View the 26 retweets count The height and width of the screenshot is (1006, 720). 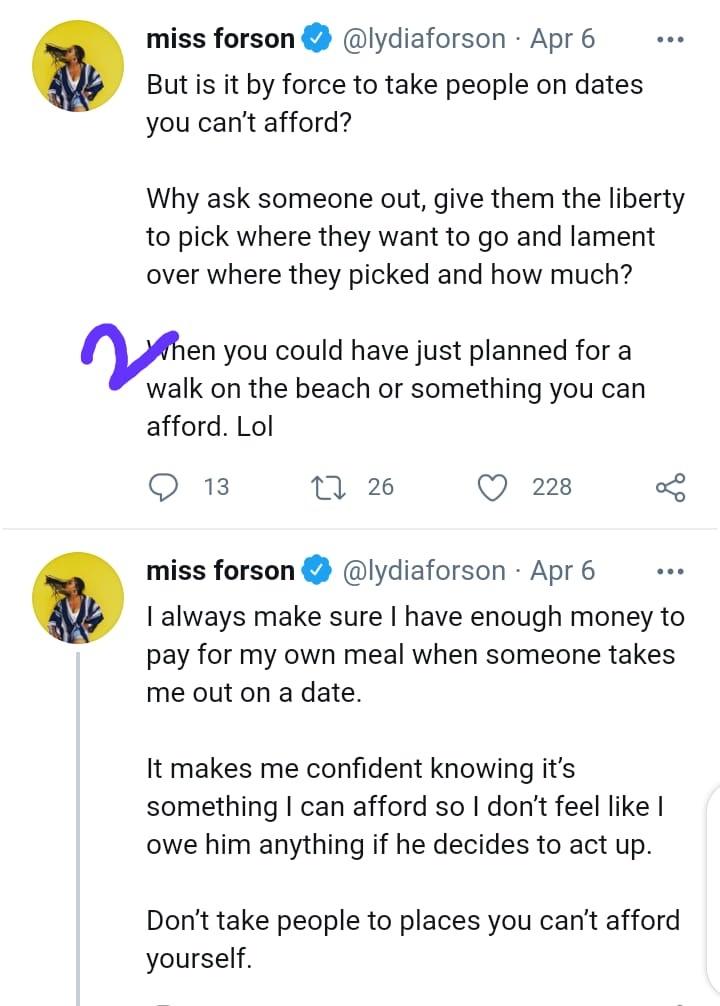click(381, 487)
